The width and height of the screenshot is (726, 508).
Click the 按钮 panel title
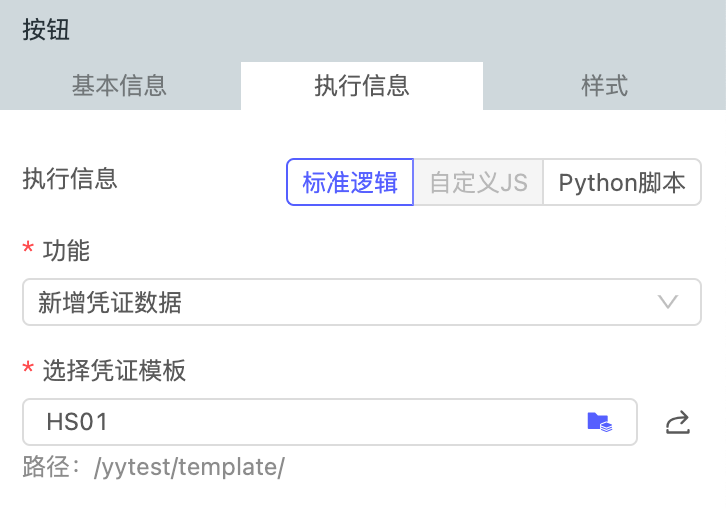[46, 29]
